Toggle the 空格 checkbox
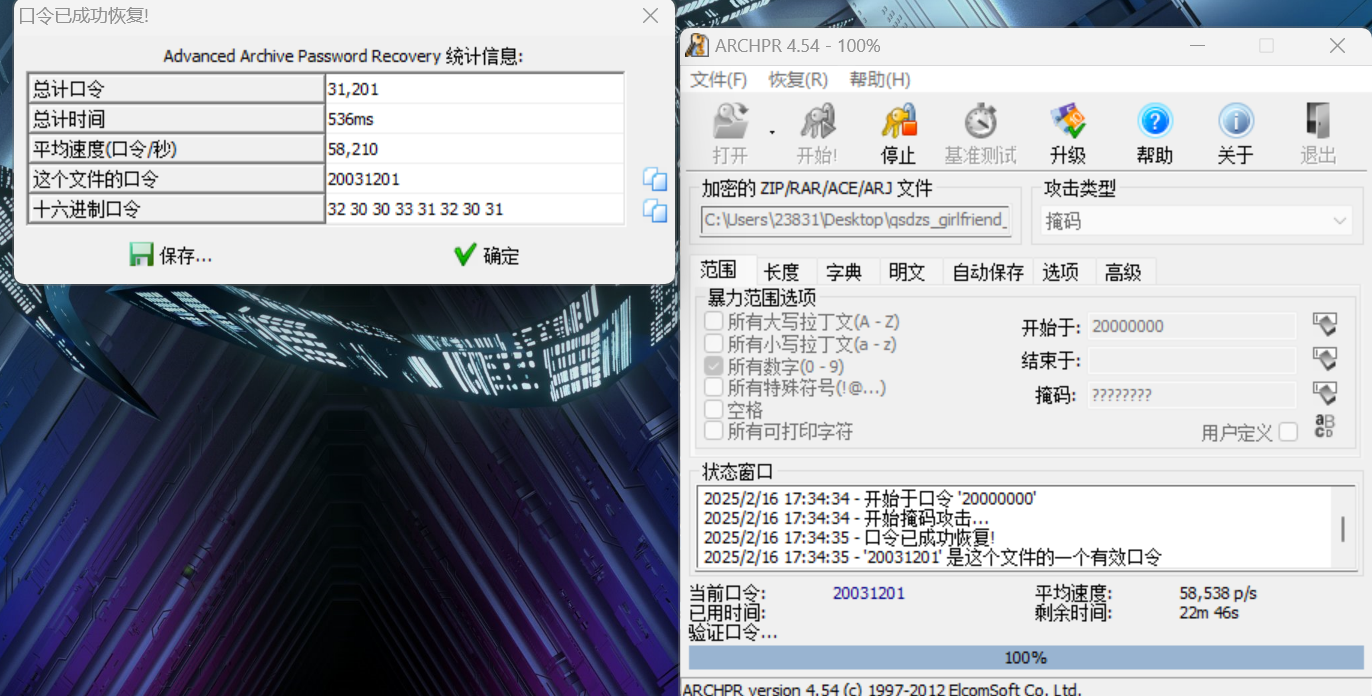 pyautogui.click(x=714, y=409)
